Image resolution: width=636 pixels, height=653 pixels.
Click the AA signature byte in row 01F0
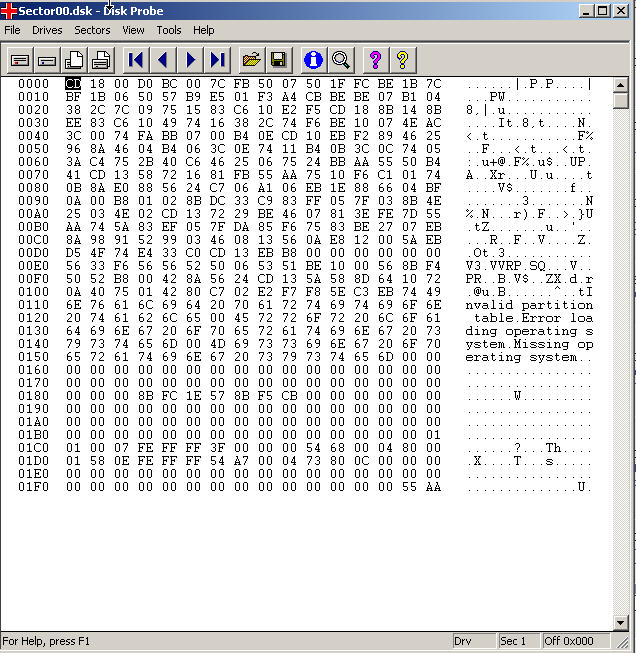point(433,487)
